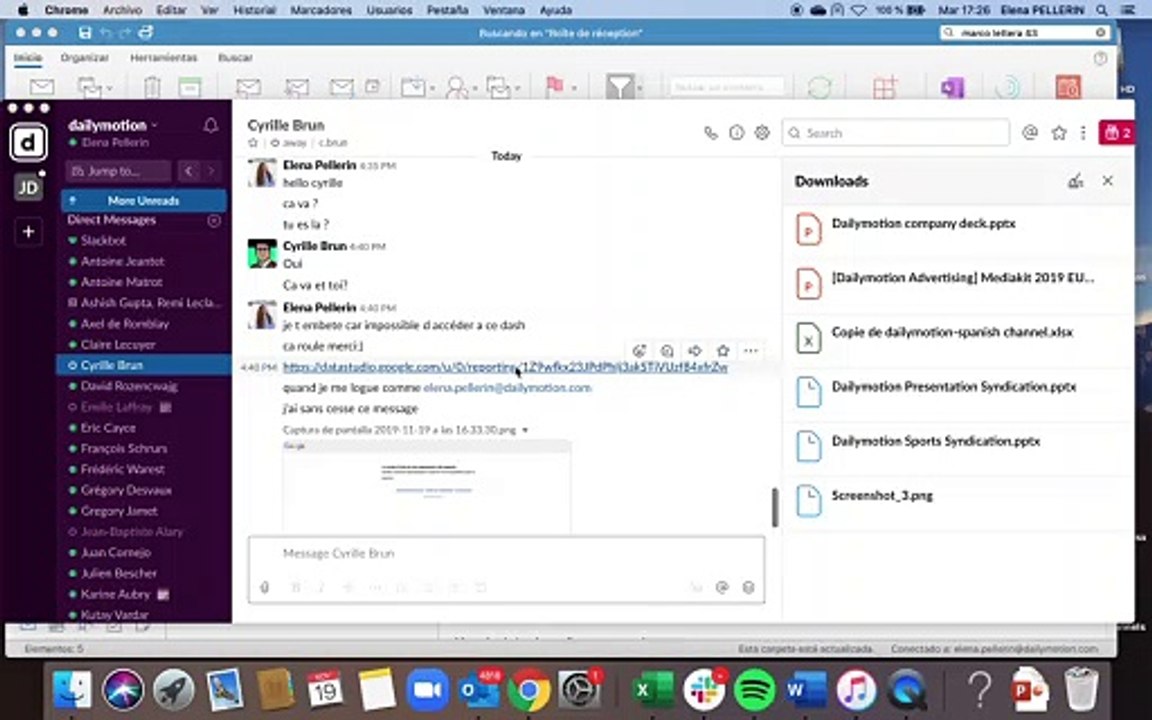Open Dailymotion Sports Syndication.pptx download
Image resolution: width=1152 pixels, height=720 pixels.
[957, 446]
